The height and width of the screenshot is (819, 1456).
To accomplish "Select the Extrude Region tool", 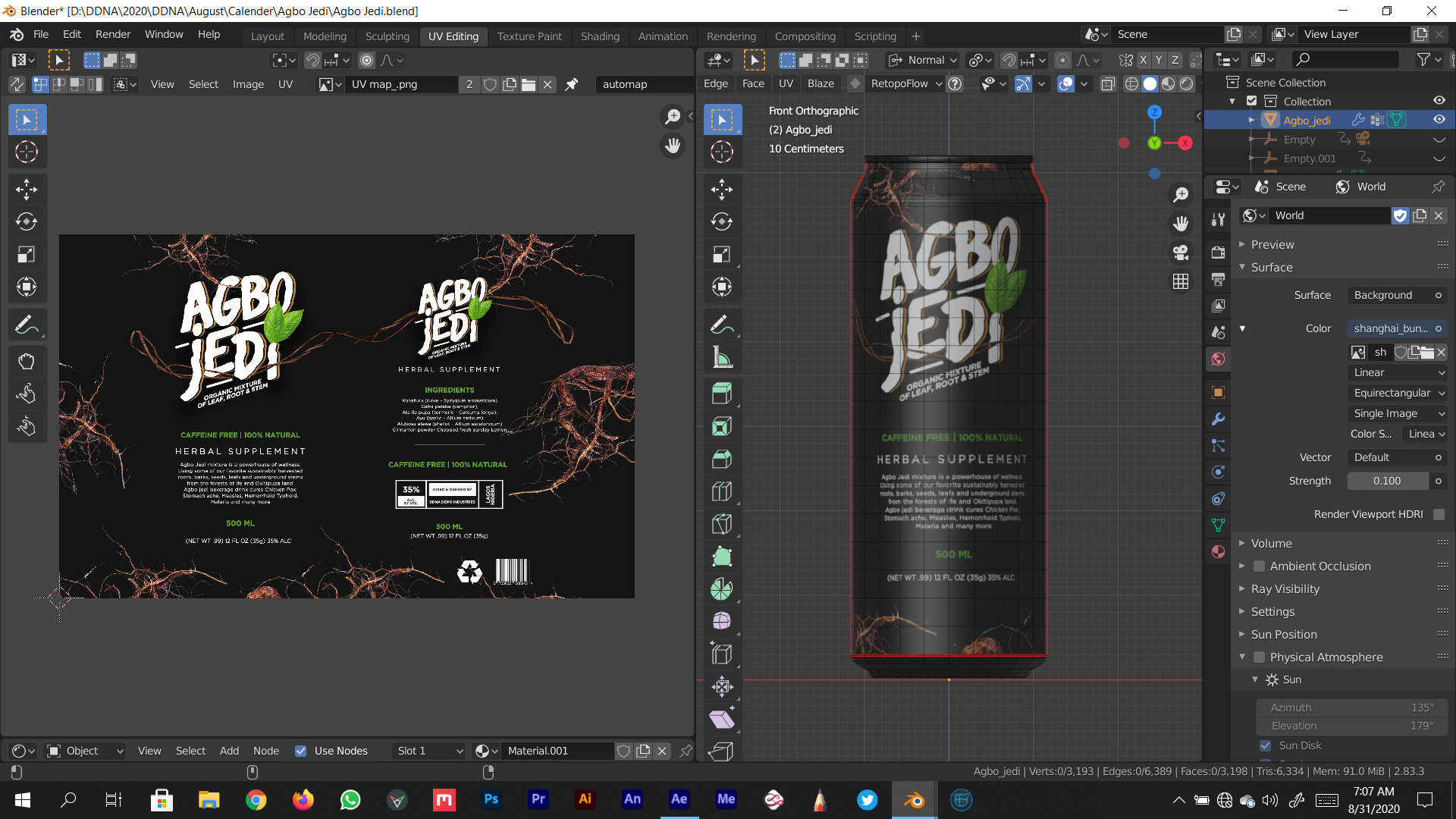I will coord(722,393).
